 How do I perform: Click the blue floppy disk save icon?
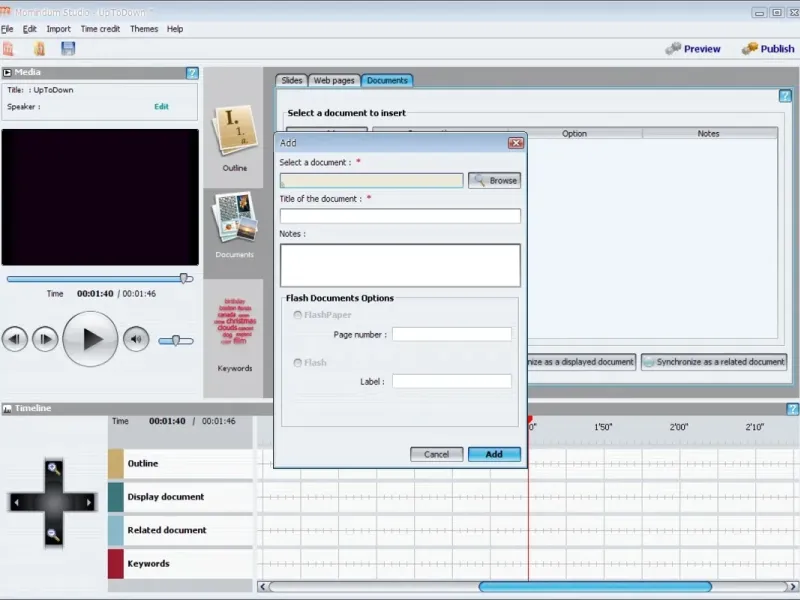pos(68,49)
